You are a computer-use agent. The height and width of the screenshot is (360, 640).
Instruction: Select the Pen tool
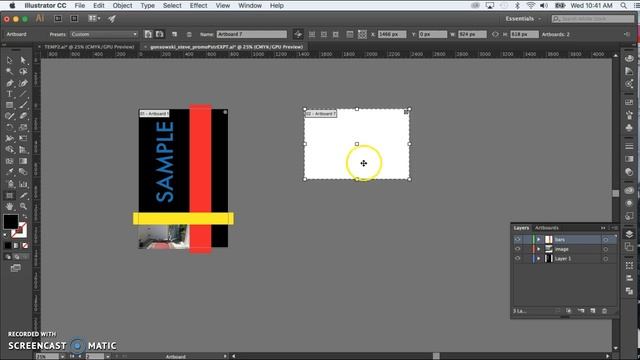[x=9, y=83]
